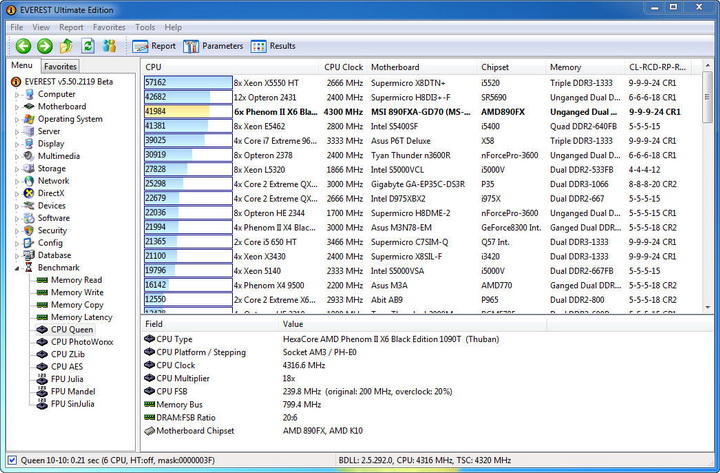
Task: Select the Devices icon in tree
Action: coord(29,205)
